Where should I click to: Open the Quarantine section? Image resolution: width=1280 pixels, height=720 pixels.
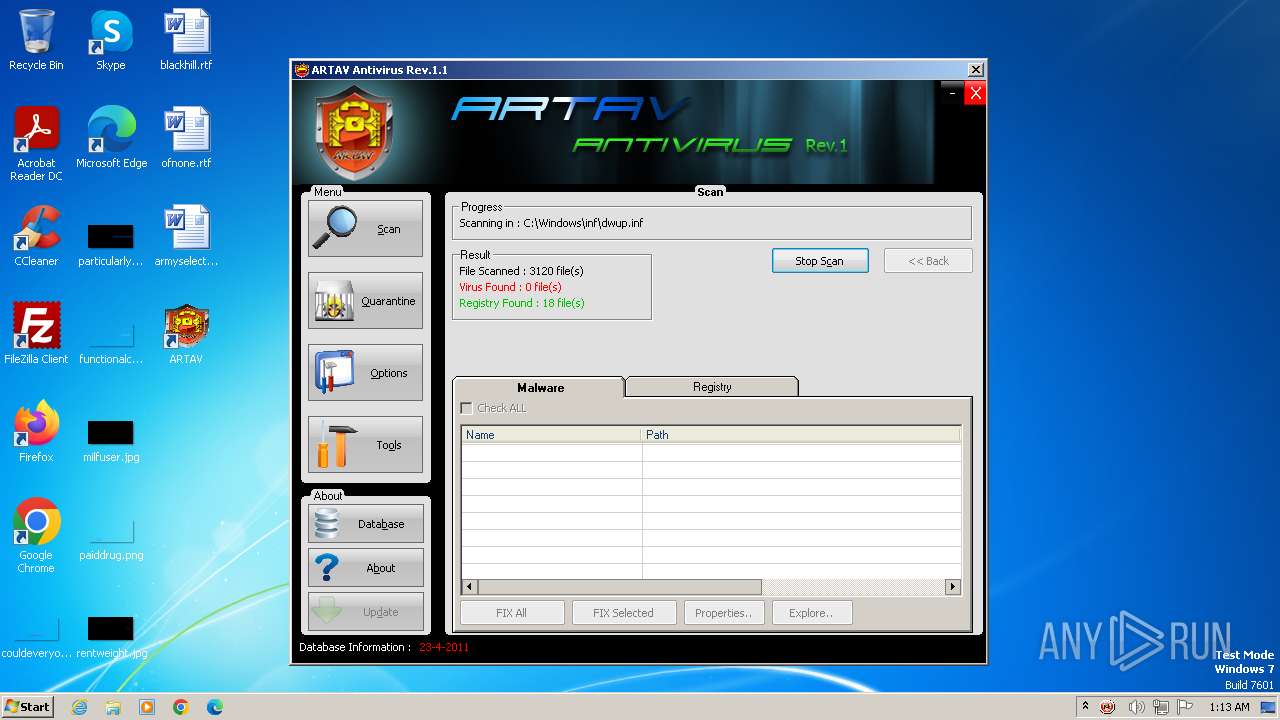tap(365, 301)
